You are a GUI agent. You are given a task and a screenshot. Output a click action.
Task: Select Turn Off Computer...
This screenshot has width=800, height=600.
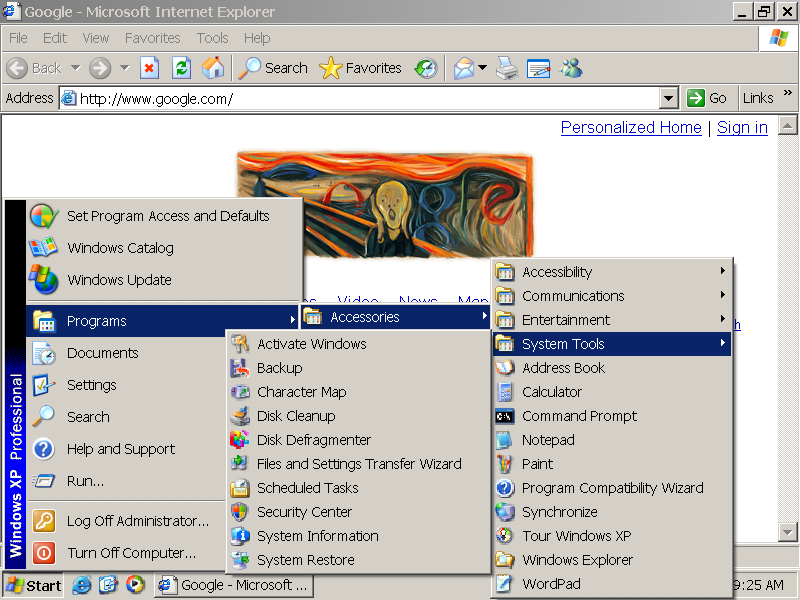(126, 553)
